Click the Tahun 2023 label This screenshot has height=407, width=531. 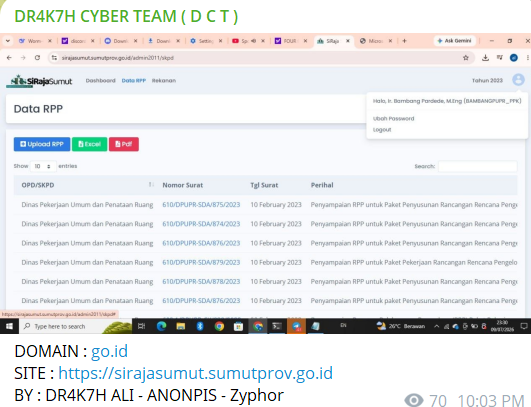click(x=487, y=81)
